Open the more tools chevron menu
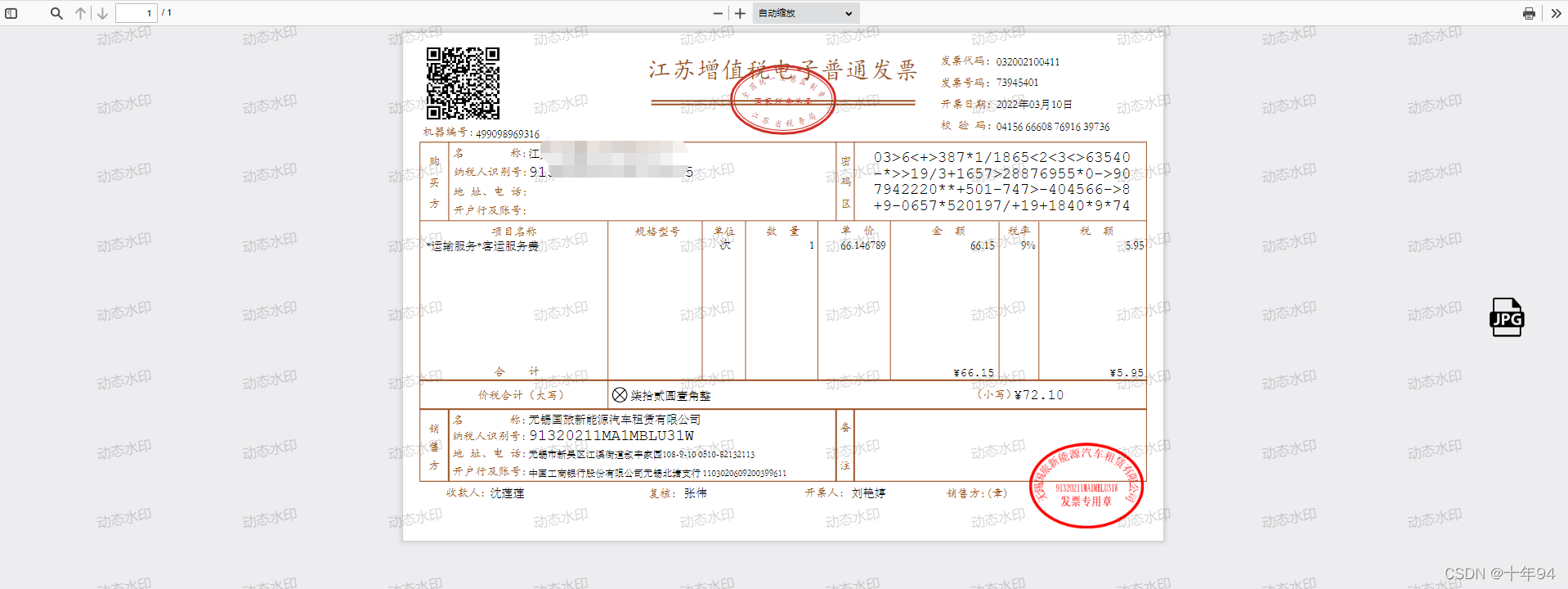Screen dimensions: 1568x589 tap(1556, 13)
